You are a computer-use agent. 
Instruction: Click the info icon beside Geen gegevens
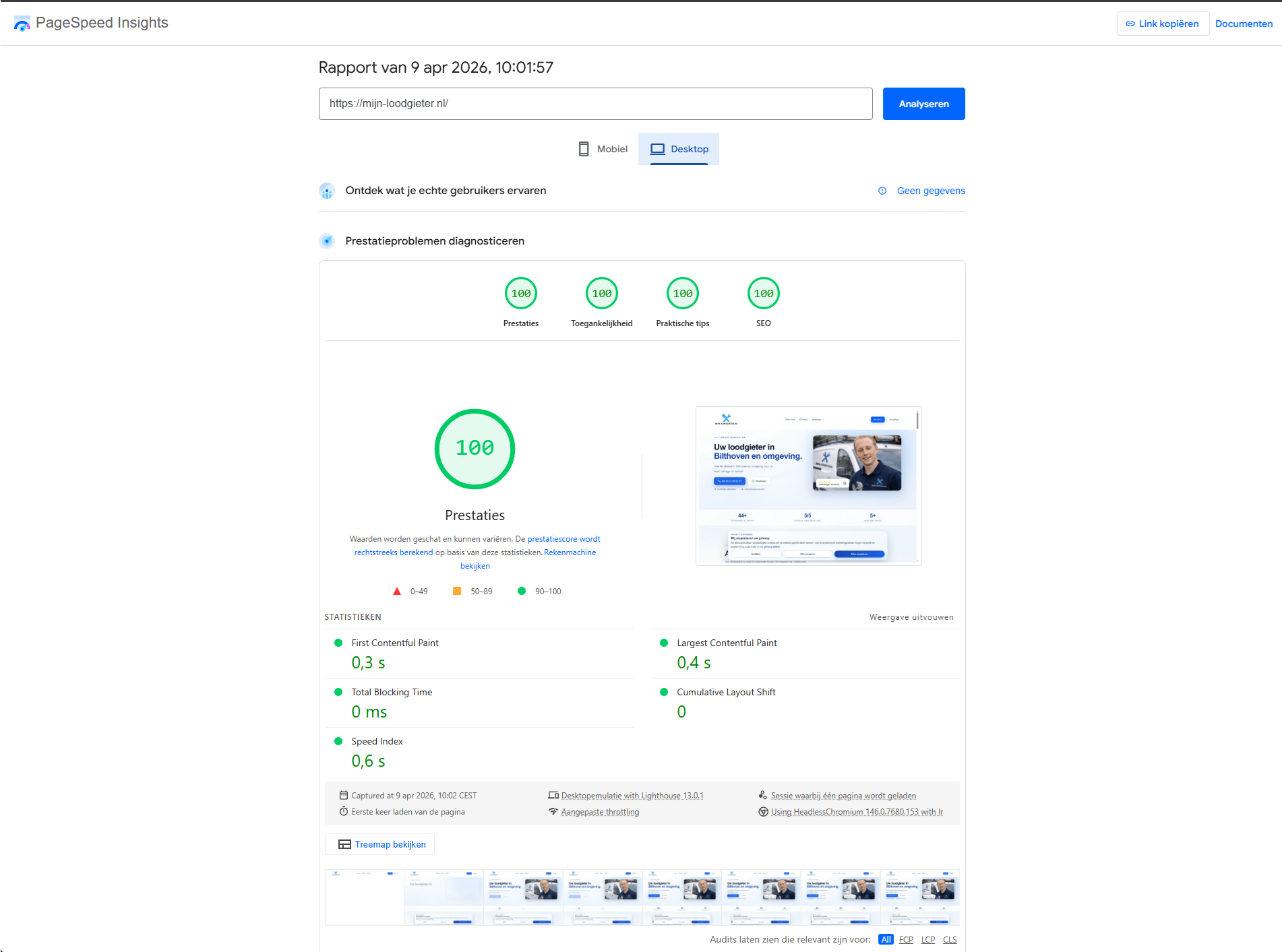882,191
